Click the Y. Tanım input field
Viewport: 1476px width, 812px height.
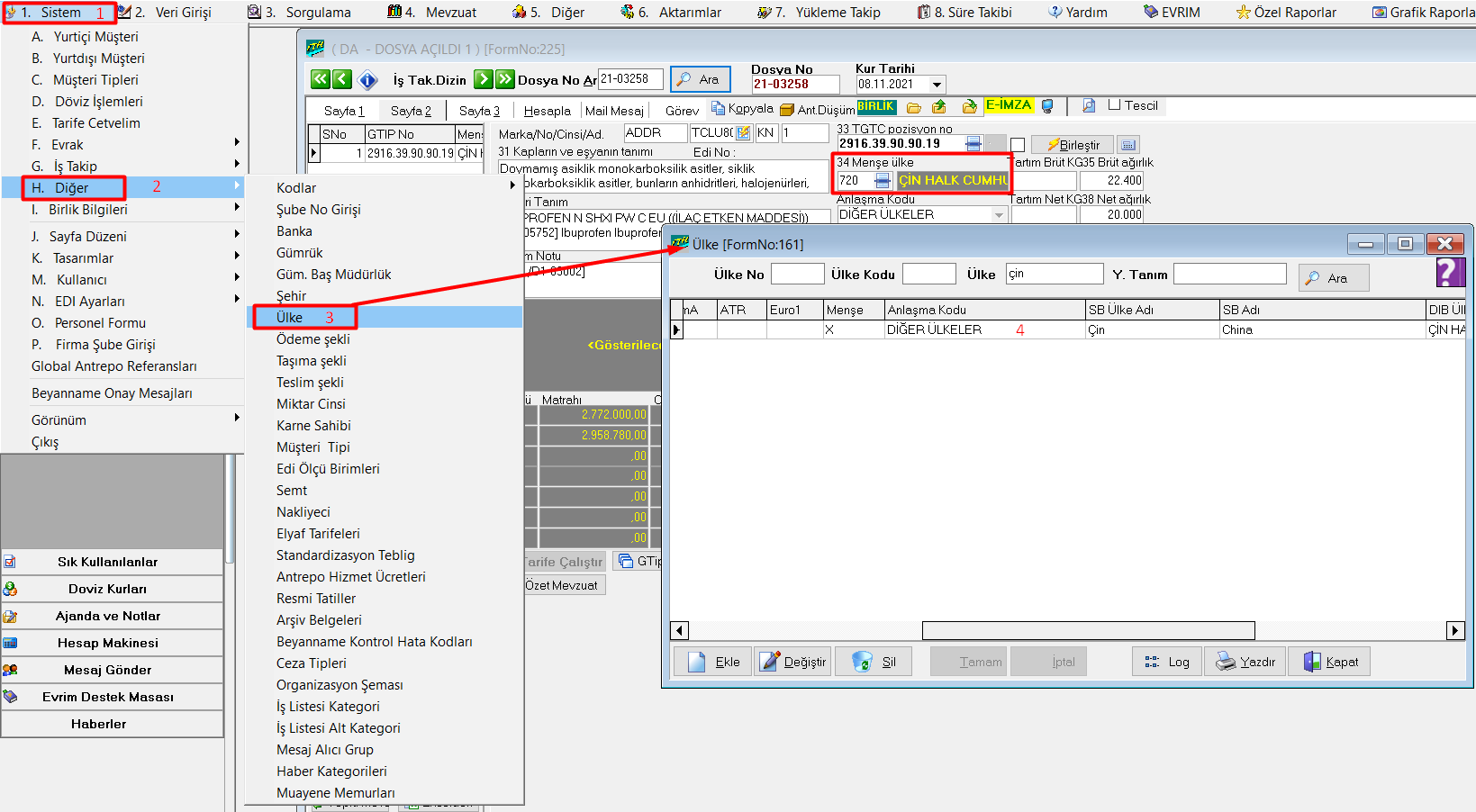coord(1230,274)
